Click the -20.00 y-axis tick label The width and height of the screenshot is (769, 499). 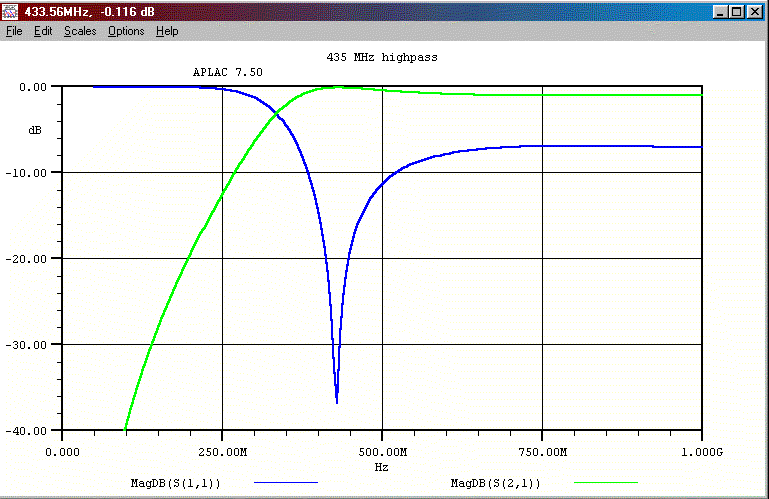(26, 259)
